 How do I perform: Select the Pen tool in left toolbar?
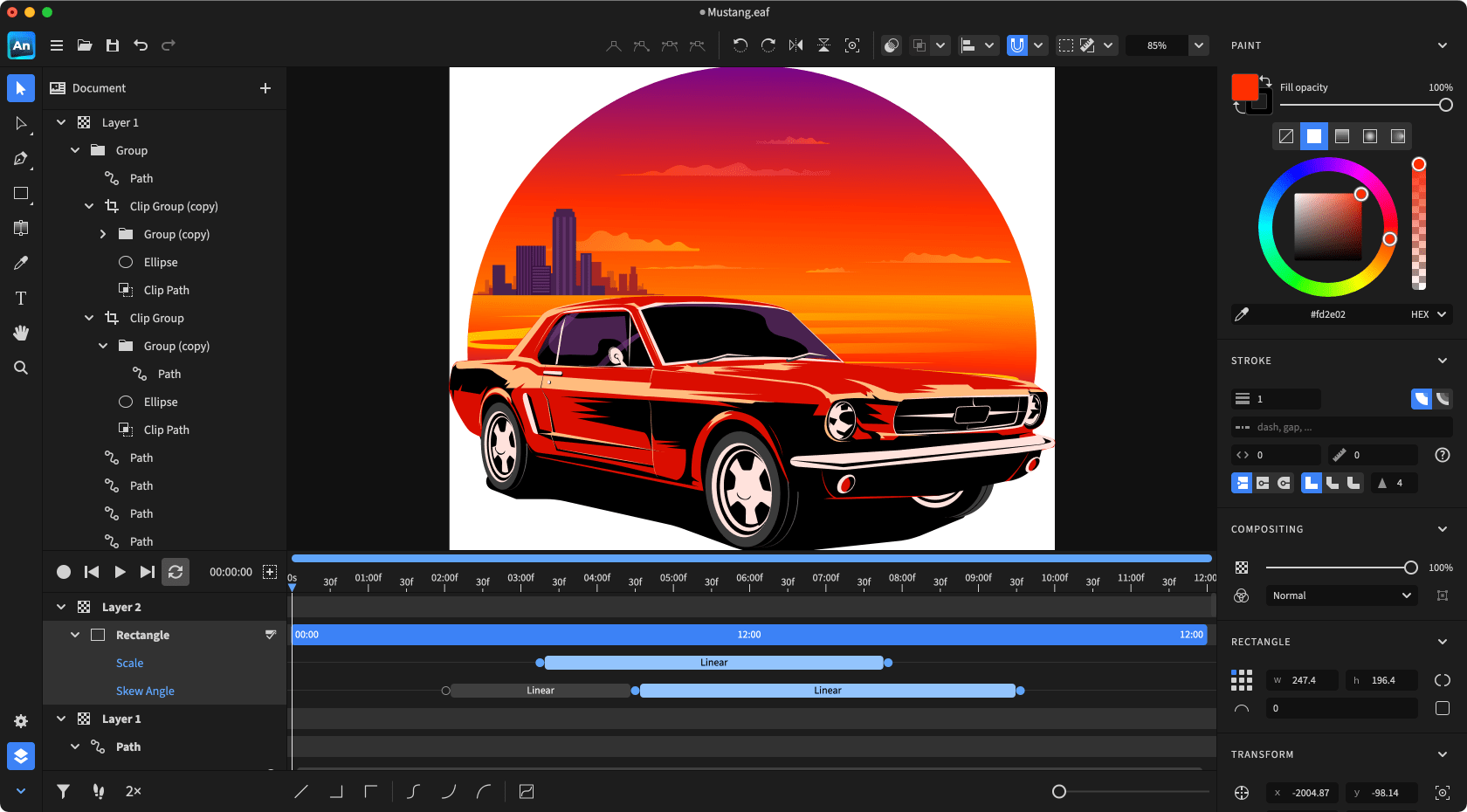pyautogui.click(x=21, y=159)
